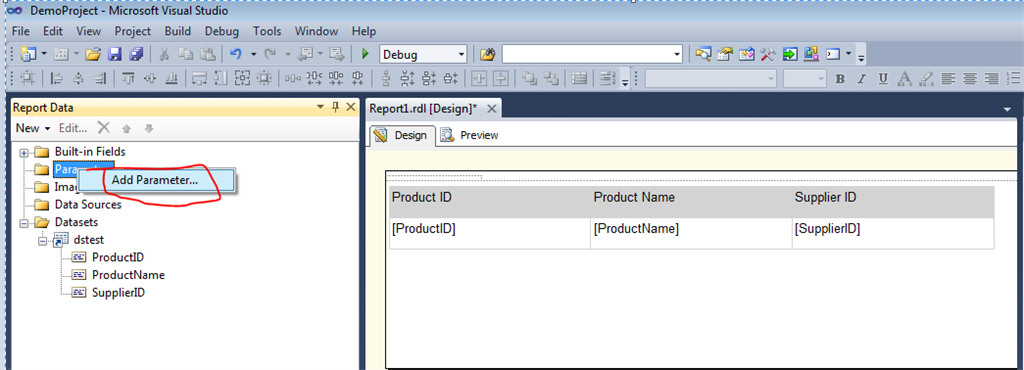This screenshot has height=370, width=1024.
Task: Click the Send to Back icon
Action: tap(551, 79)
